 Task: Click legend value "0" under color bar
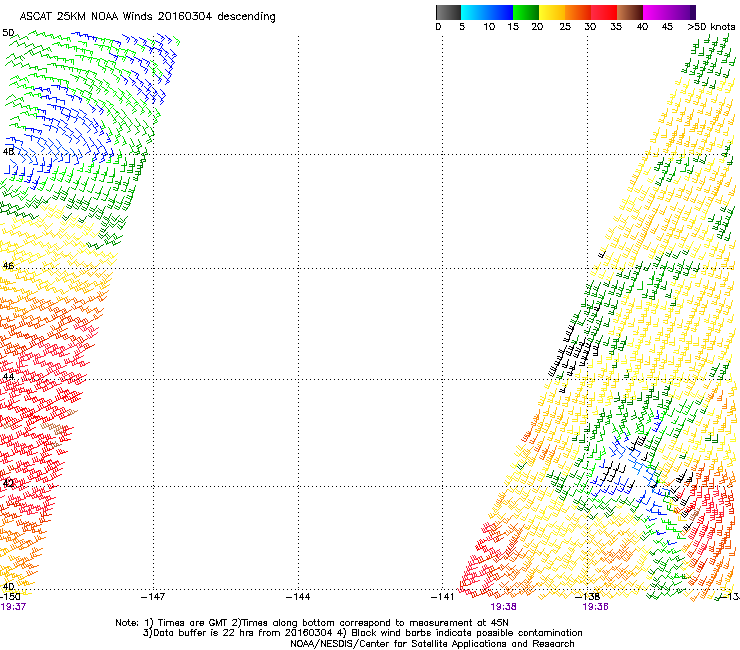(x=438, y=27)
